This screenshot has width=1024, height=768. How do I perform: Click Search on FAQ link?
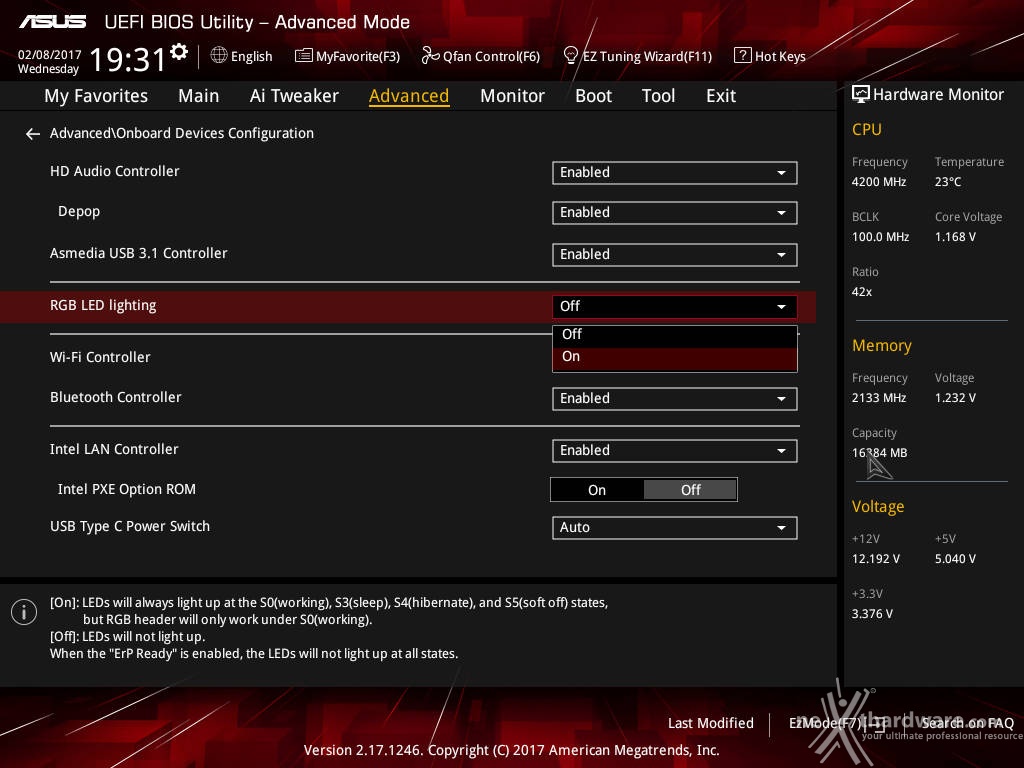(x=967, y=723)
